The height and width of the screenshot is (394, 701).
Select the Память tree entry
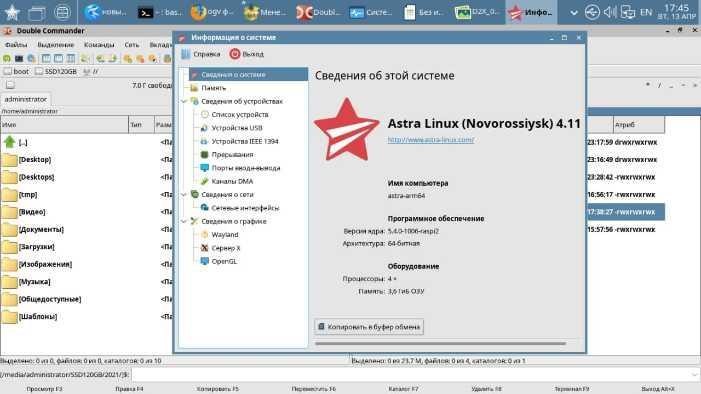213,88
